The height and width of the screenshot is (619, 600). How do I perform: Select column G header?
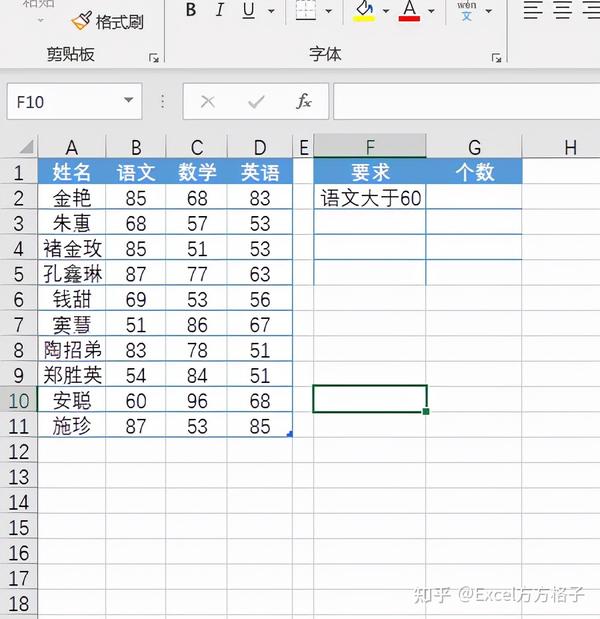474,147
